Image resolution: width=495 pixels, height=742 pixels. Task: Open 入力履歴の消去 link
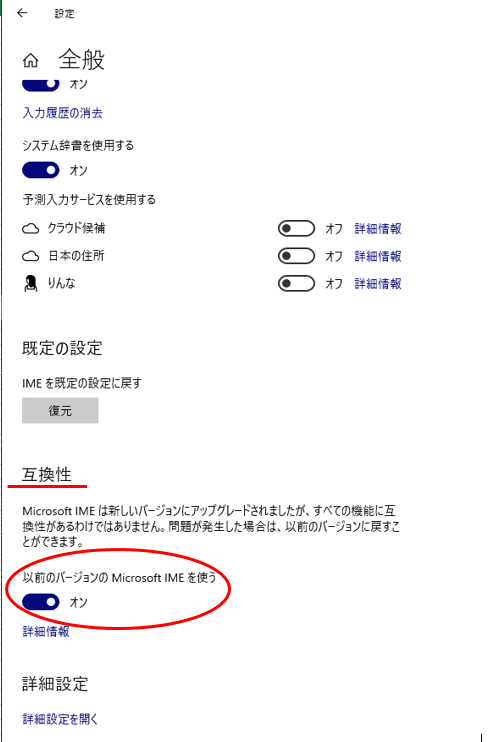click(62, 113)
